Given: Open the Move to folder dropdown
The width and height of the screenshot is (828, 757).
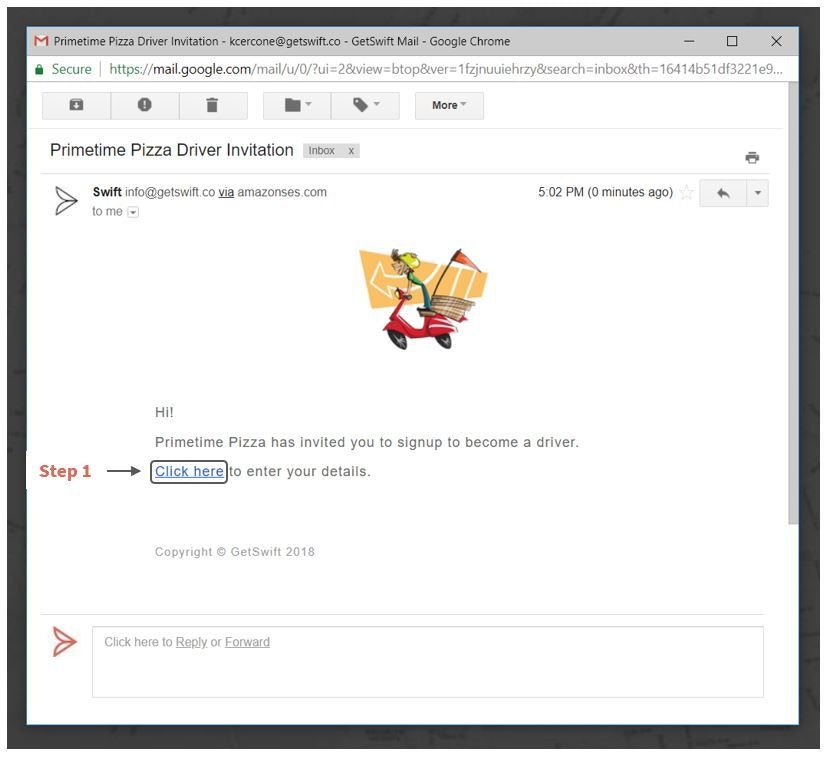Looking at the screenshot, I should 297,106.
